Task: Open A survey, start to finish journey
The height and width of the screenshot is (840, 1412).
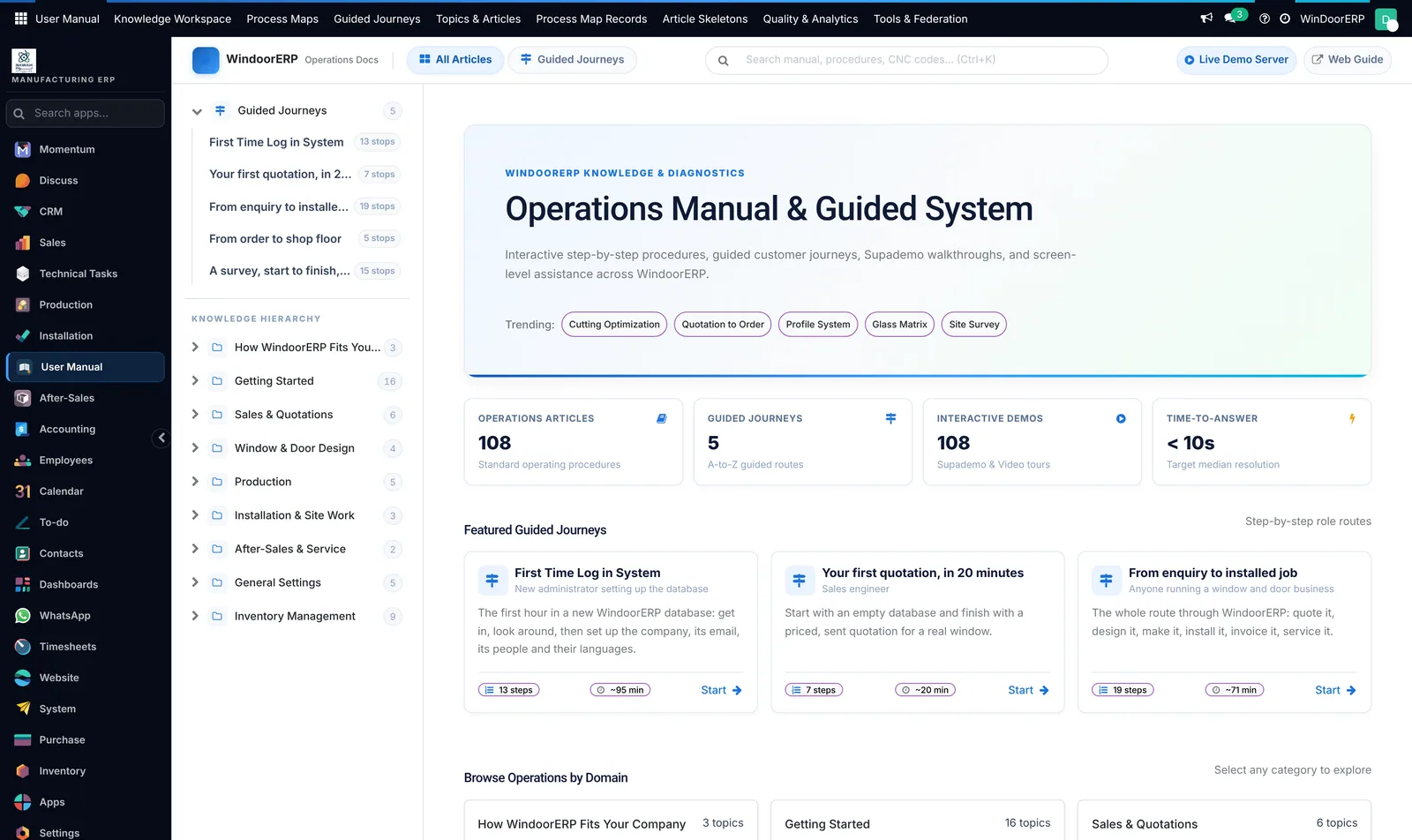Action: coord(304,271)
